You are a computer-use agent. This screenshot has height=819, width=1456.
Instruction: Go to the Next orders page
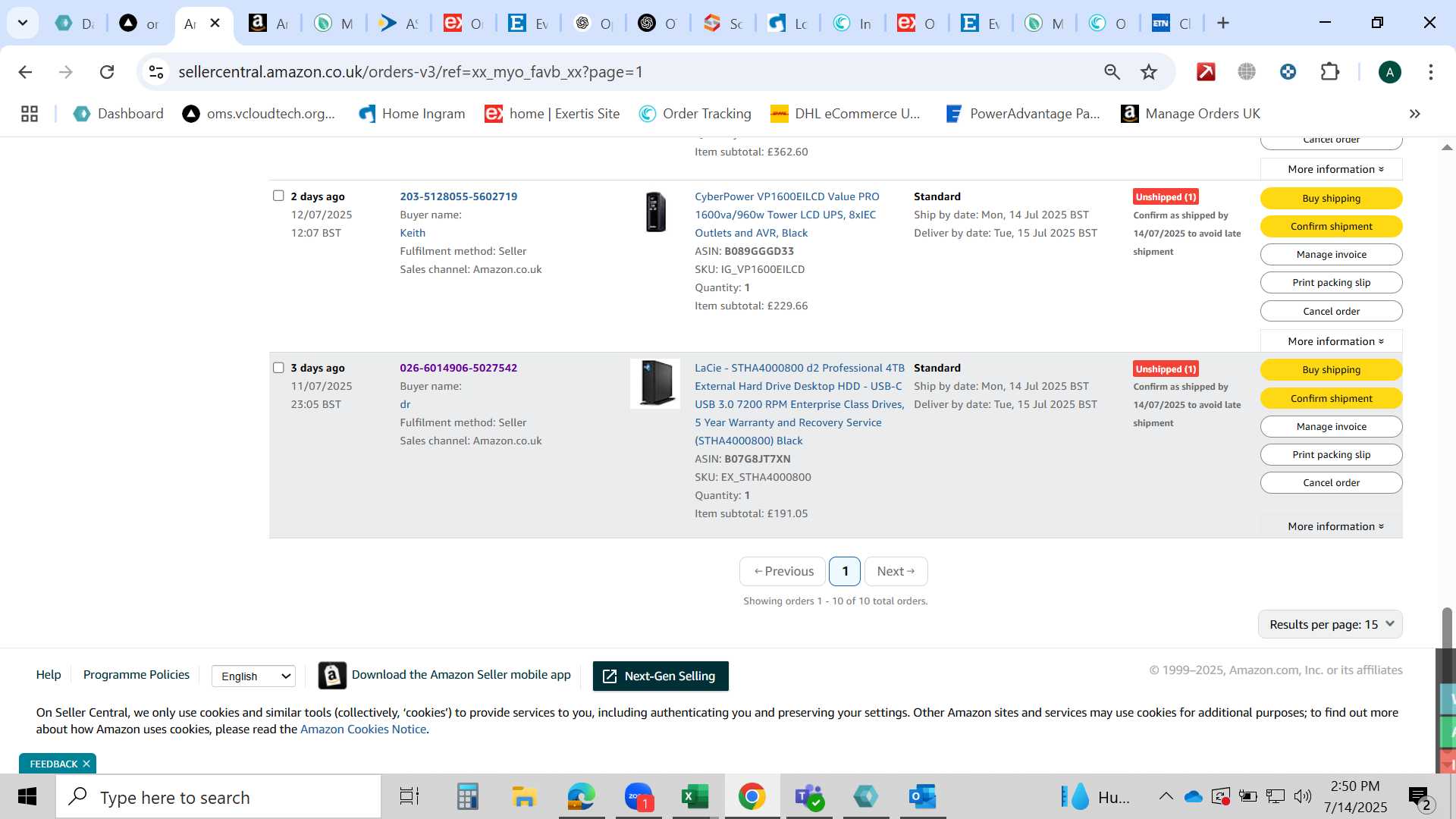pos(896,571)
